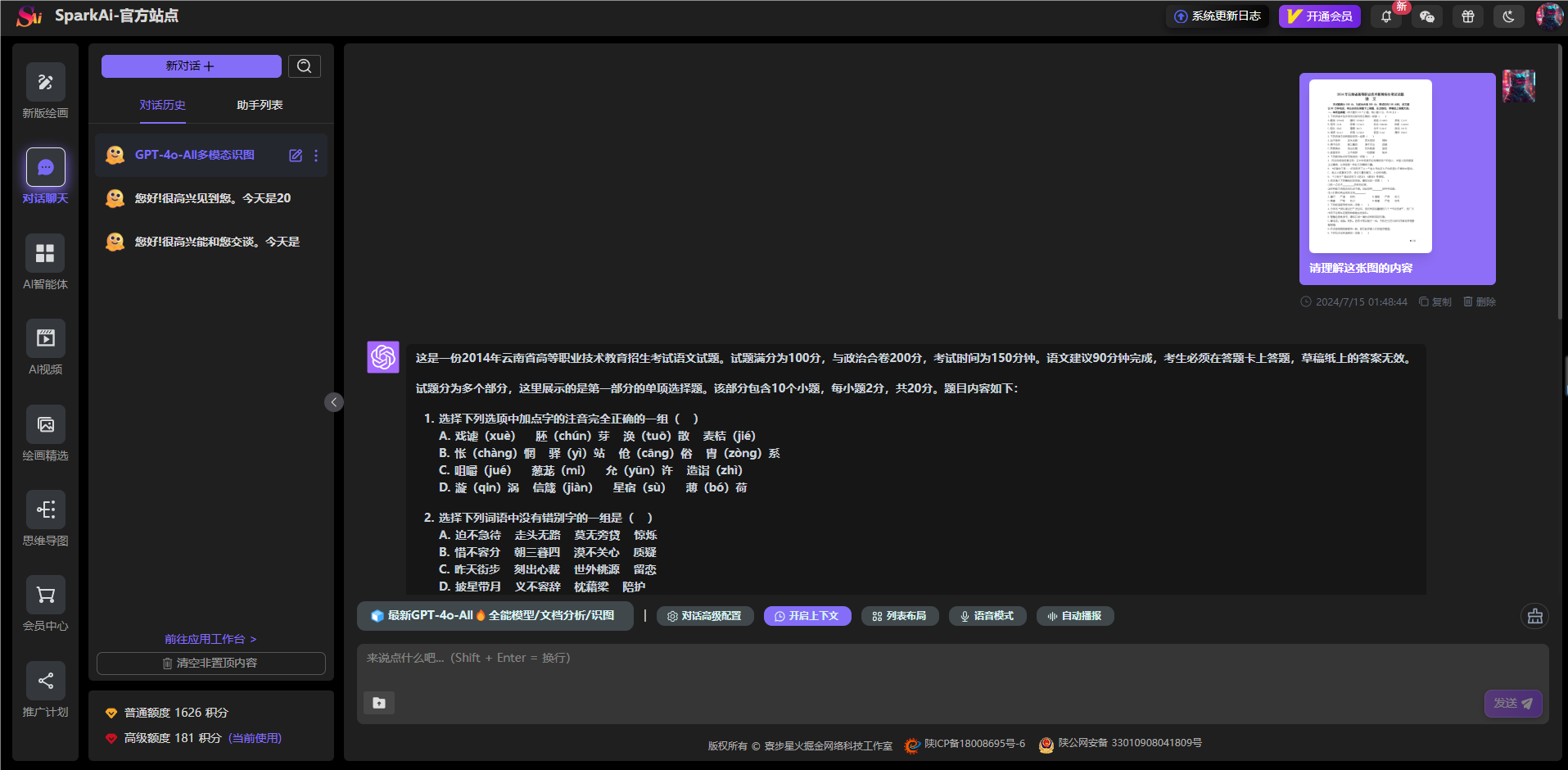1568x770 pixels.
Task: Click the notification bell icon
Action: coord(1386,16)
